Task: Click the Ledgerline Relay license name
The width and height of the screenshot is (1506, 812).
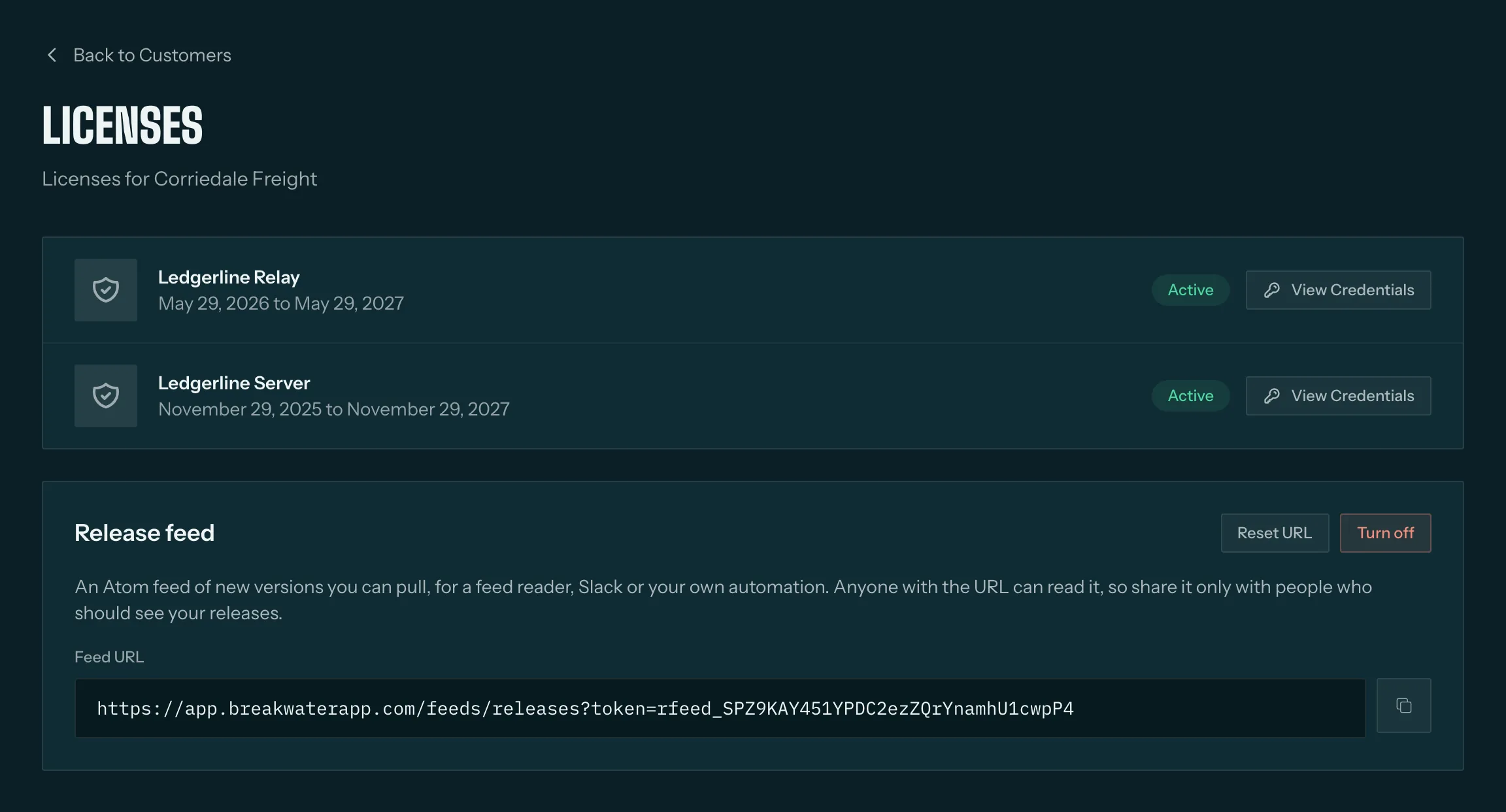Action: (x=229, y=277)
